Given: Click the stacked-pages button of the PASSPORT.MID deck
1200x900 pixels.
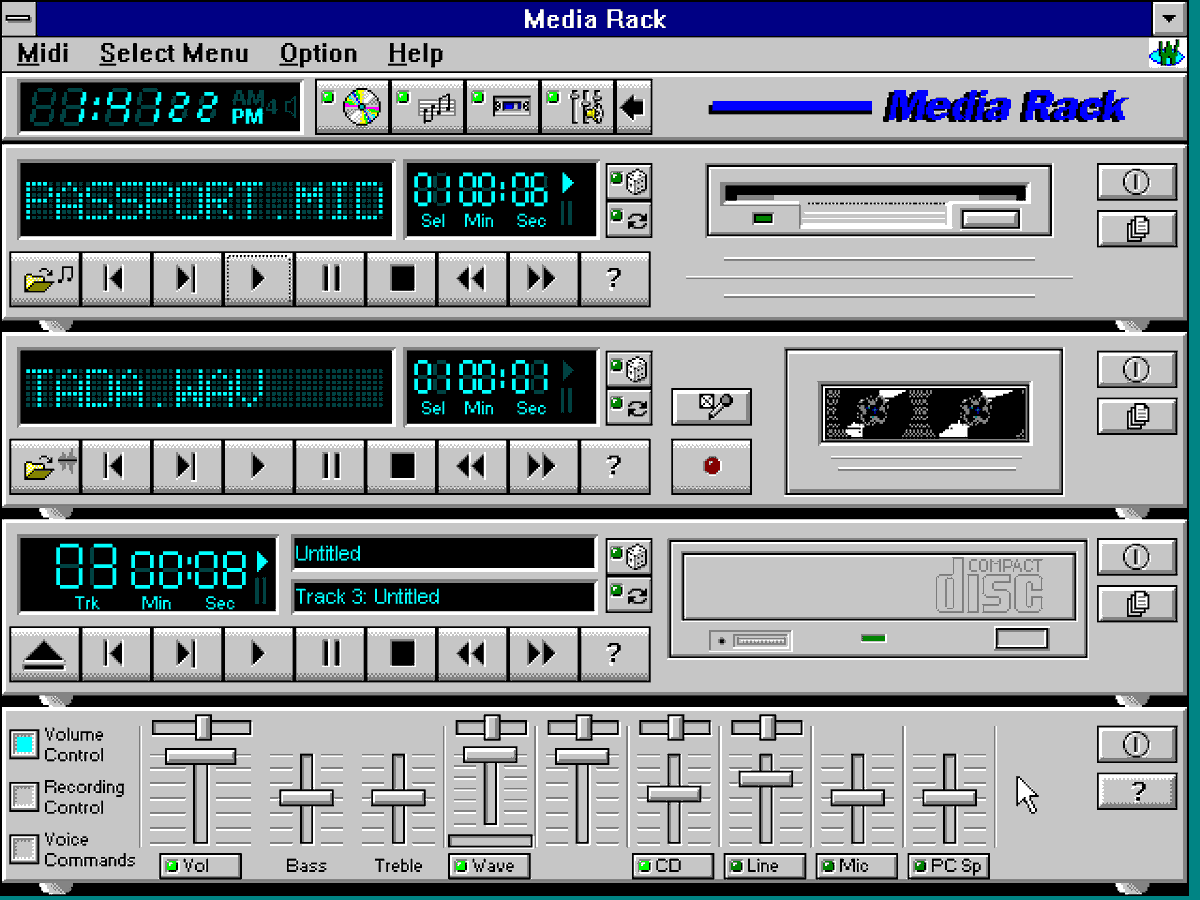Looking at the screenshot, I should (x=1136, y=228).
